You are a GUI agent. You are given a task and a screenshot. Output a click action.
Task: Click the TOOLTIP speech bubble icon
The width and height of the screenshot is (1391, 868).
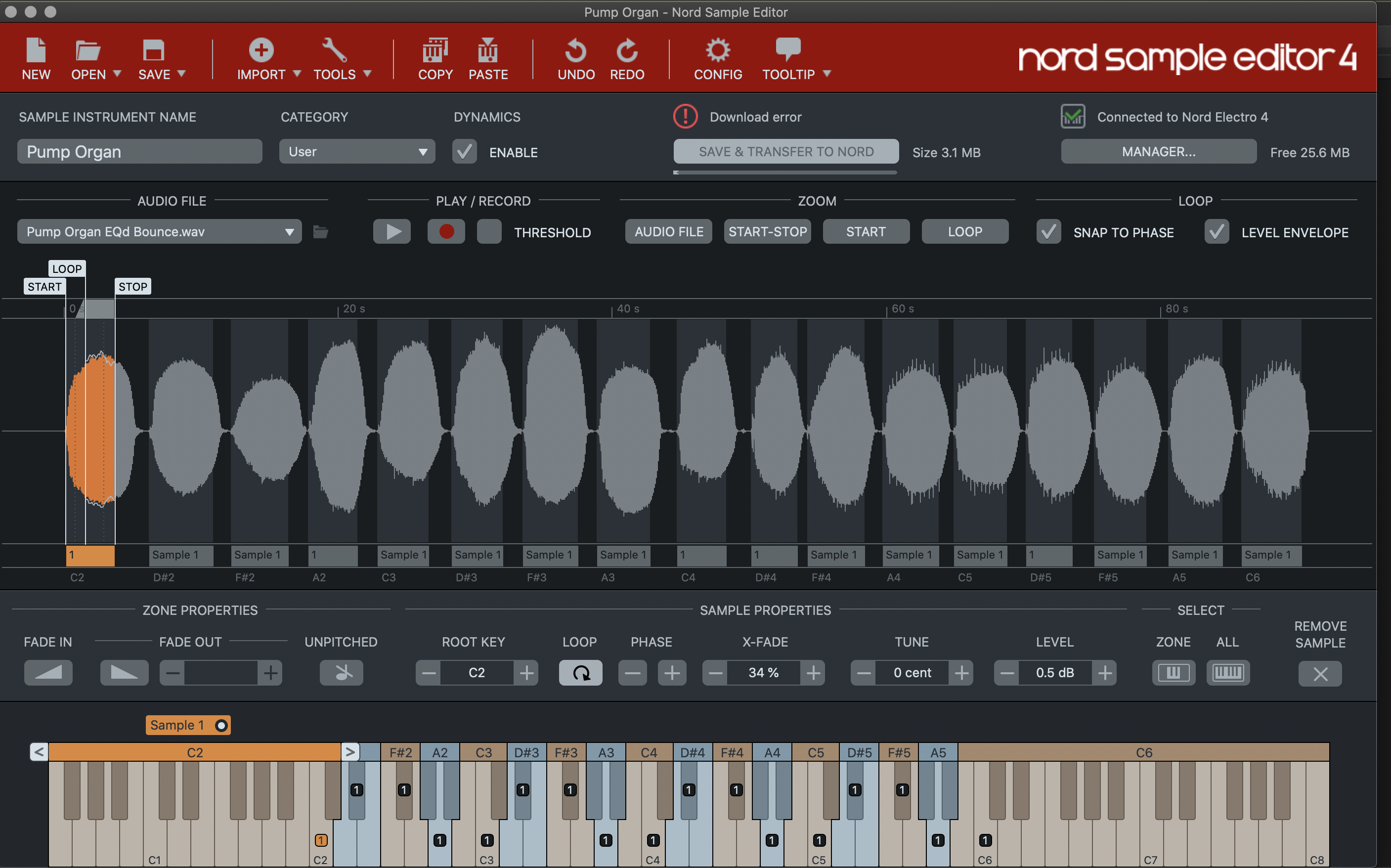pyautogui.click(x=788, y=50)
